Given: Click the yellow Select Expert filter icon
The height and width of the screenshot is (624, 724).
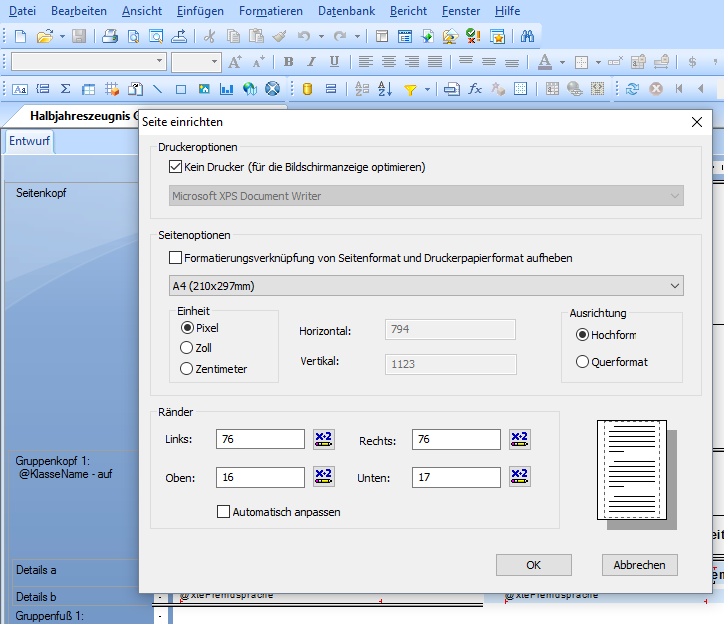Looking at the screenshot, I should [x=410, y=89].
